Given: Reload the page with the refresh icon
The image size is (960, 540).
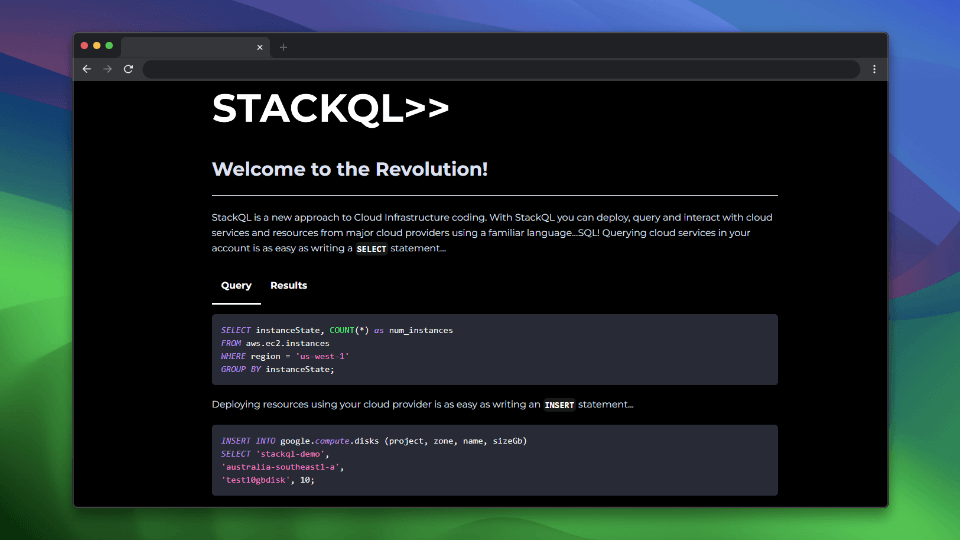Looking at the screenshot, I should pos(129,69).
